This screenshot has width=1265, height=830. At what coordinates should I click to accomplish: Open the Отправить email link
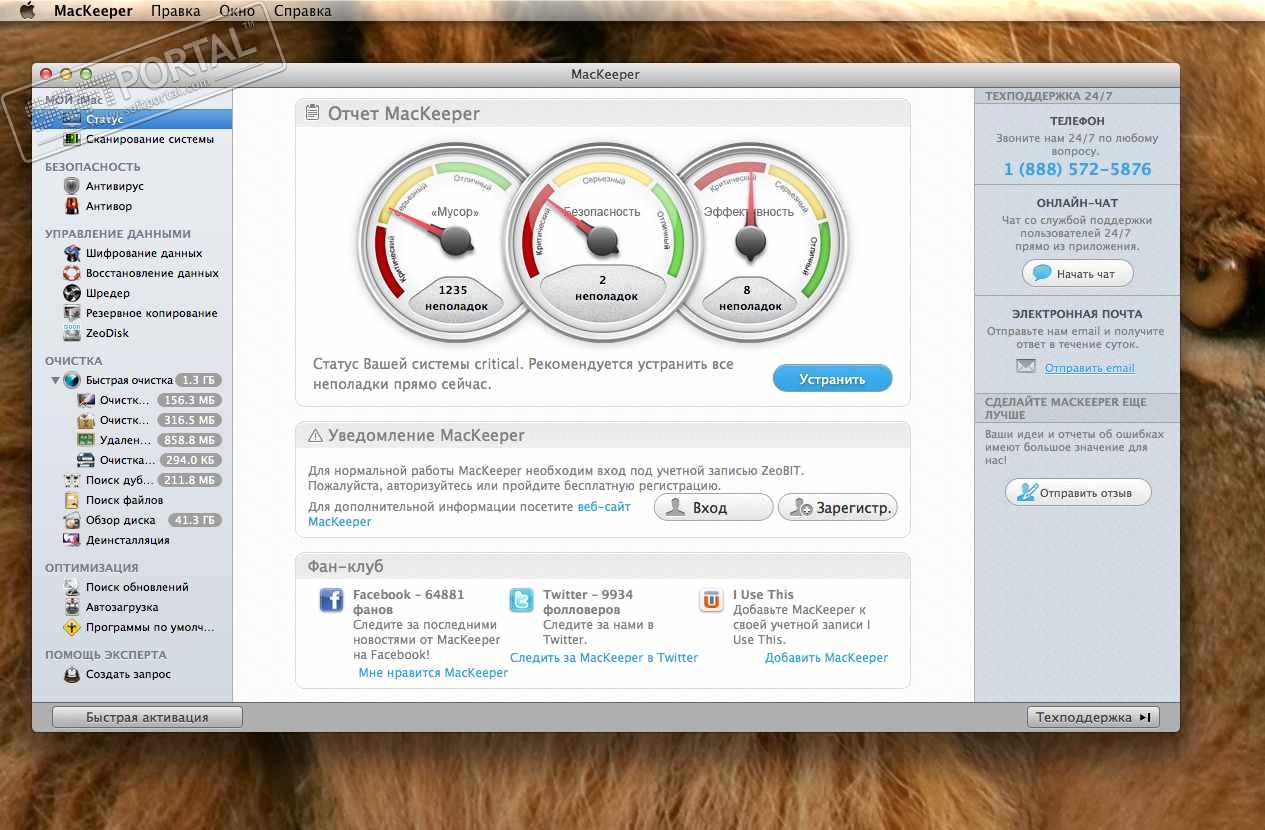1090,368
